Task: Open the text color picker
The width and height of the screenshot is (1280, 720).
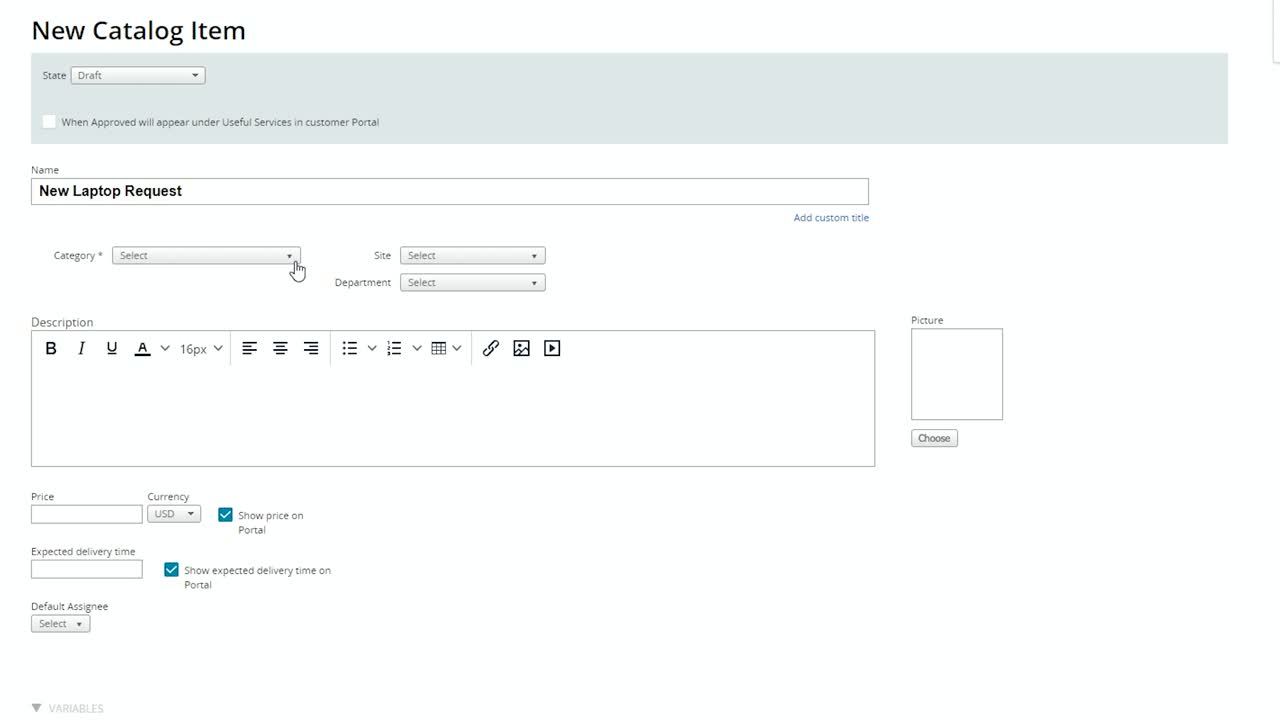Action: pyautogui.click(x=143, y=348)
